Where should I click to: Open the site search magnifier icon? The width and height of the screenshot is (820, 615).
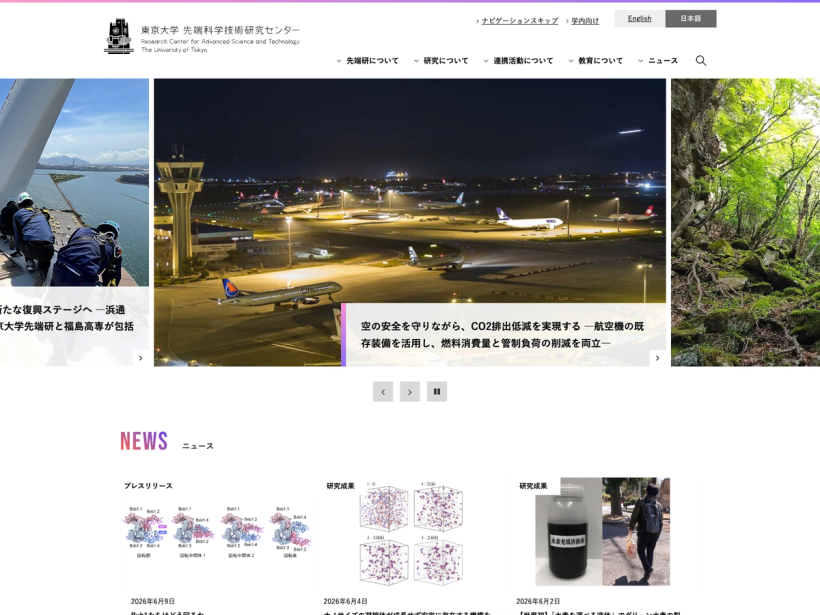pos(701,61)
